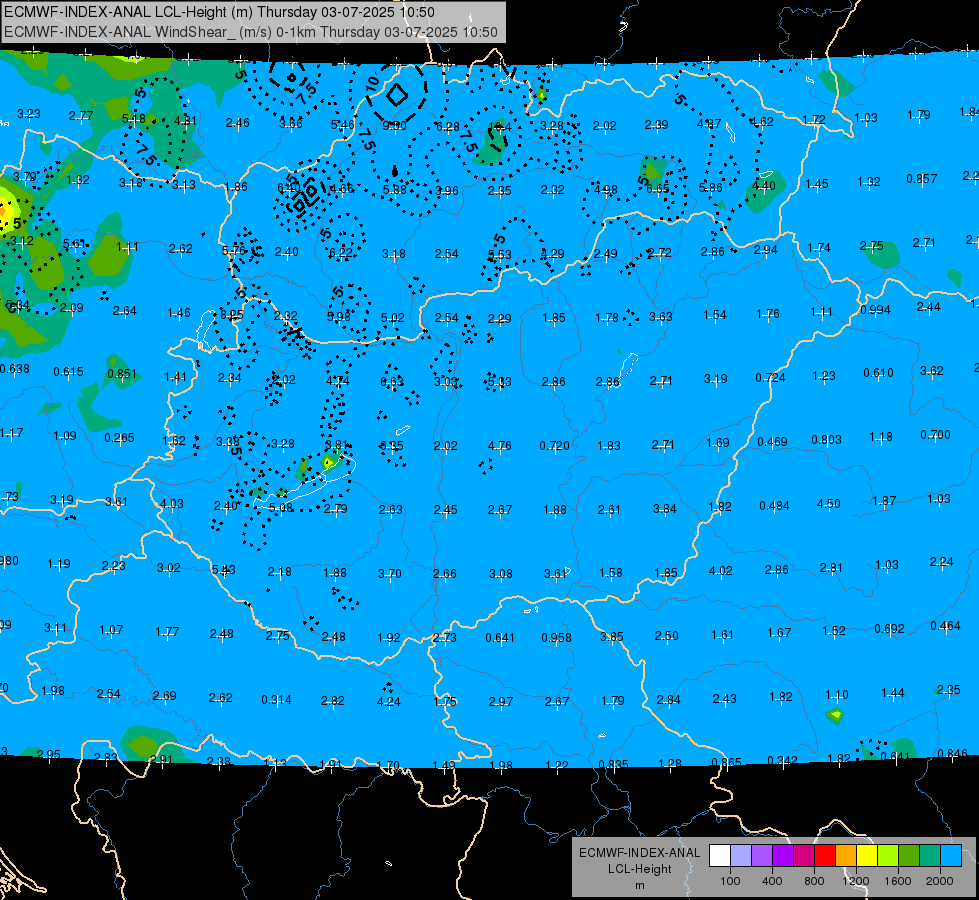Click the wind shear value 0.265
Viewport: 979px width, 900px height.
(119, 438)
